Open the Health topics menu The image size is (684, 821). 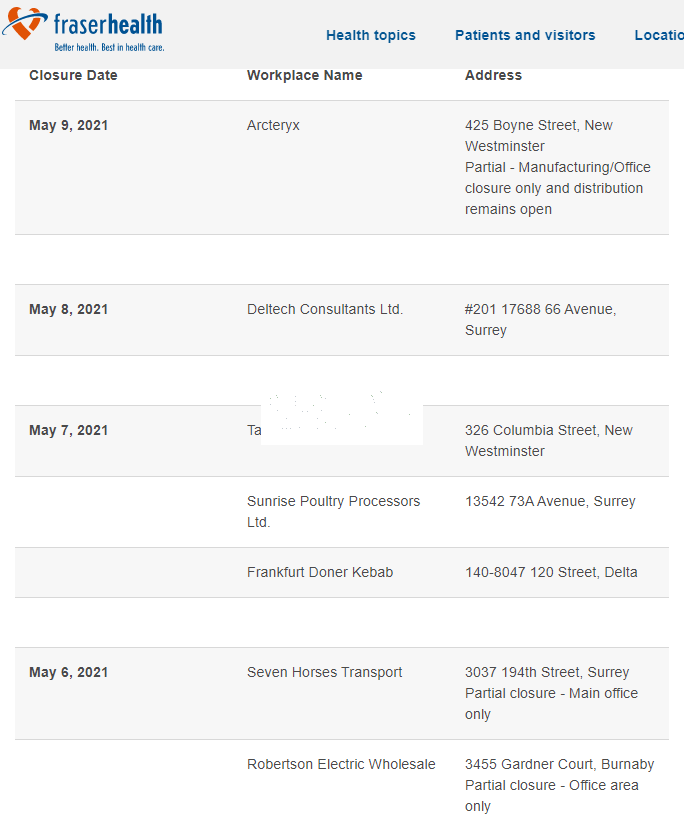pos(370,35)
